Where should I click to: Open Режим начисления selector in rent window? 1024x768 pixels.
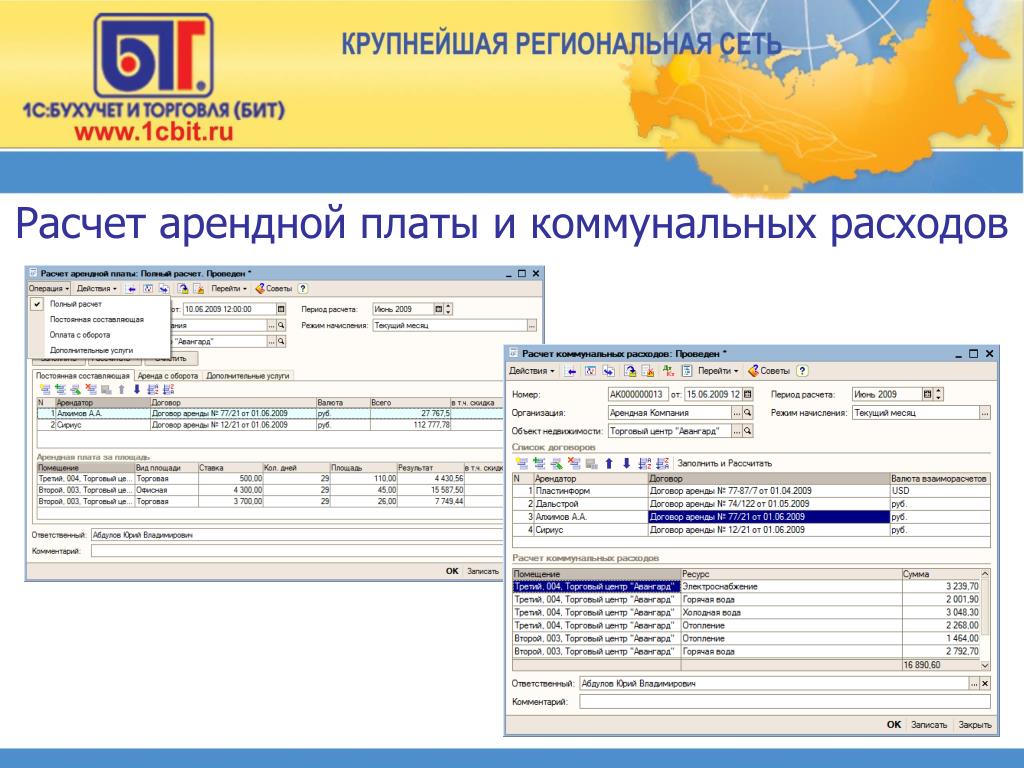(x=532, y=325)
